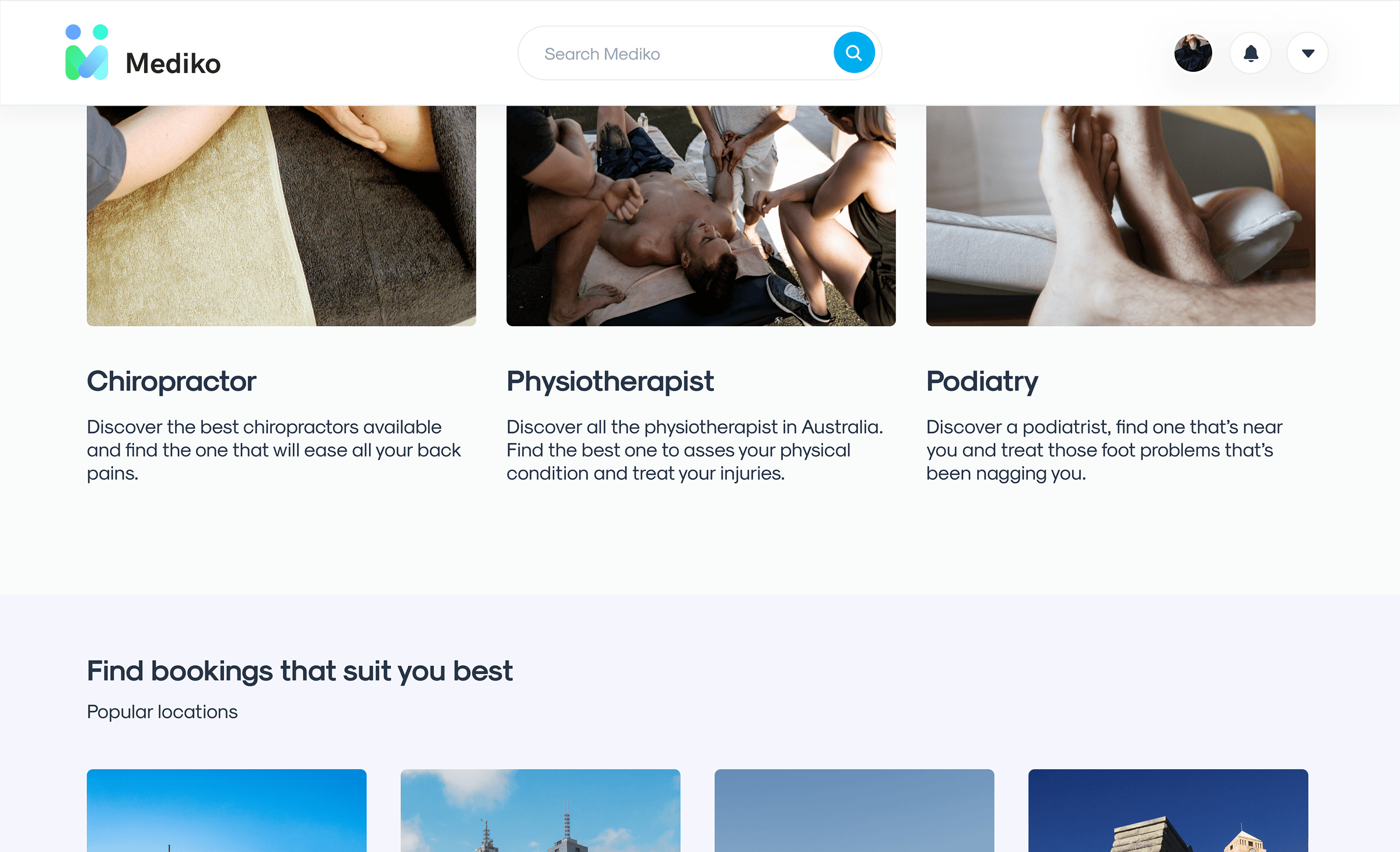Open the Physiotherapist heading link

click(x=610, y=382)
